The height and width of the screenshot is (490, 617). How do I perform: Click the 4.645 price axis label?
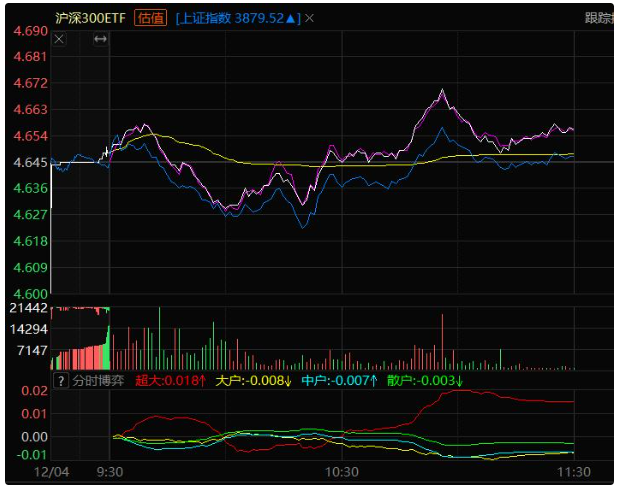[29, 162]
